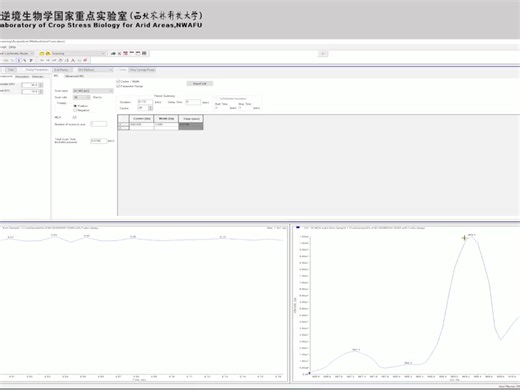Open the Scan rate dropdown
Image resolution: width=520 pixels, height=390 pixels.
[x=82, y=97]
